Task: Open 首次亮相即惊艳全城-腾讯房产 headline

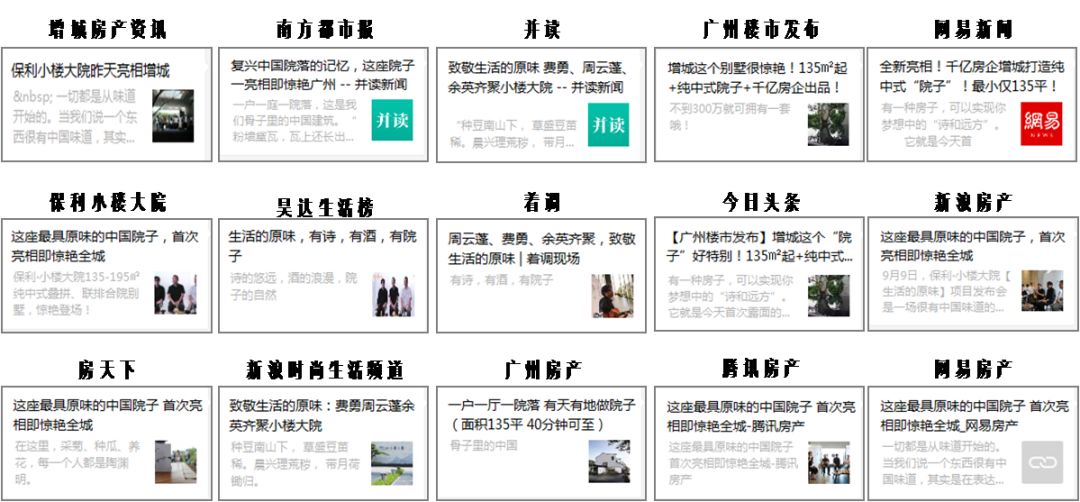Action: (x=762, y=416)
